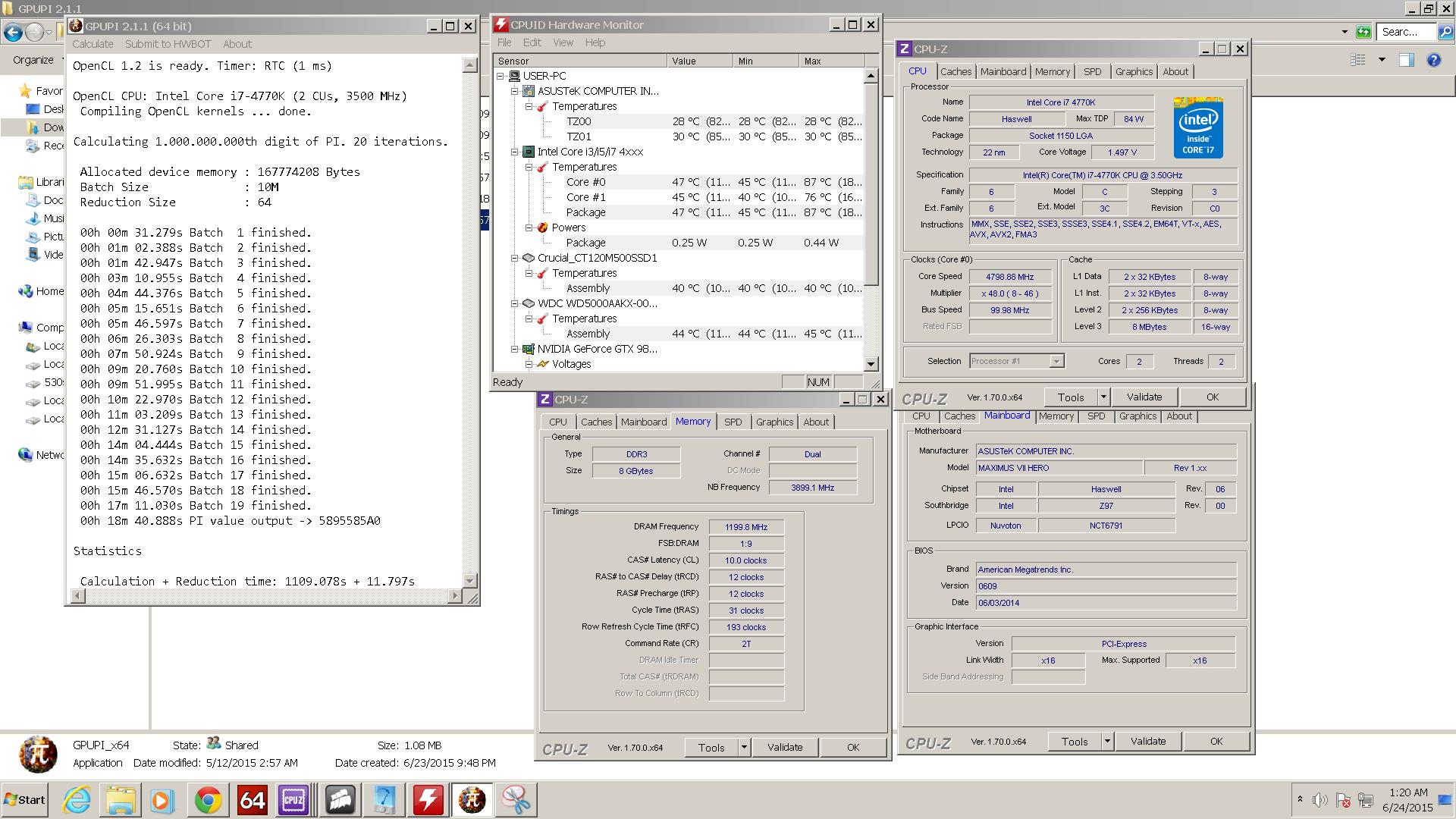The height and width of the screenshot is (819, 1456).
Task: Click Validate in the top CPU-Z window
Action: click(x=1144, y=397)
